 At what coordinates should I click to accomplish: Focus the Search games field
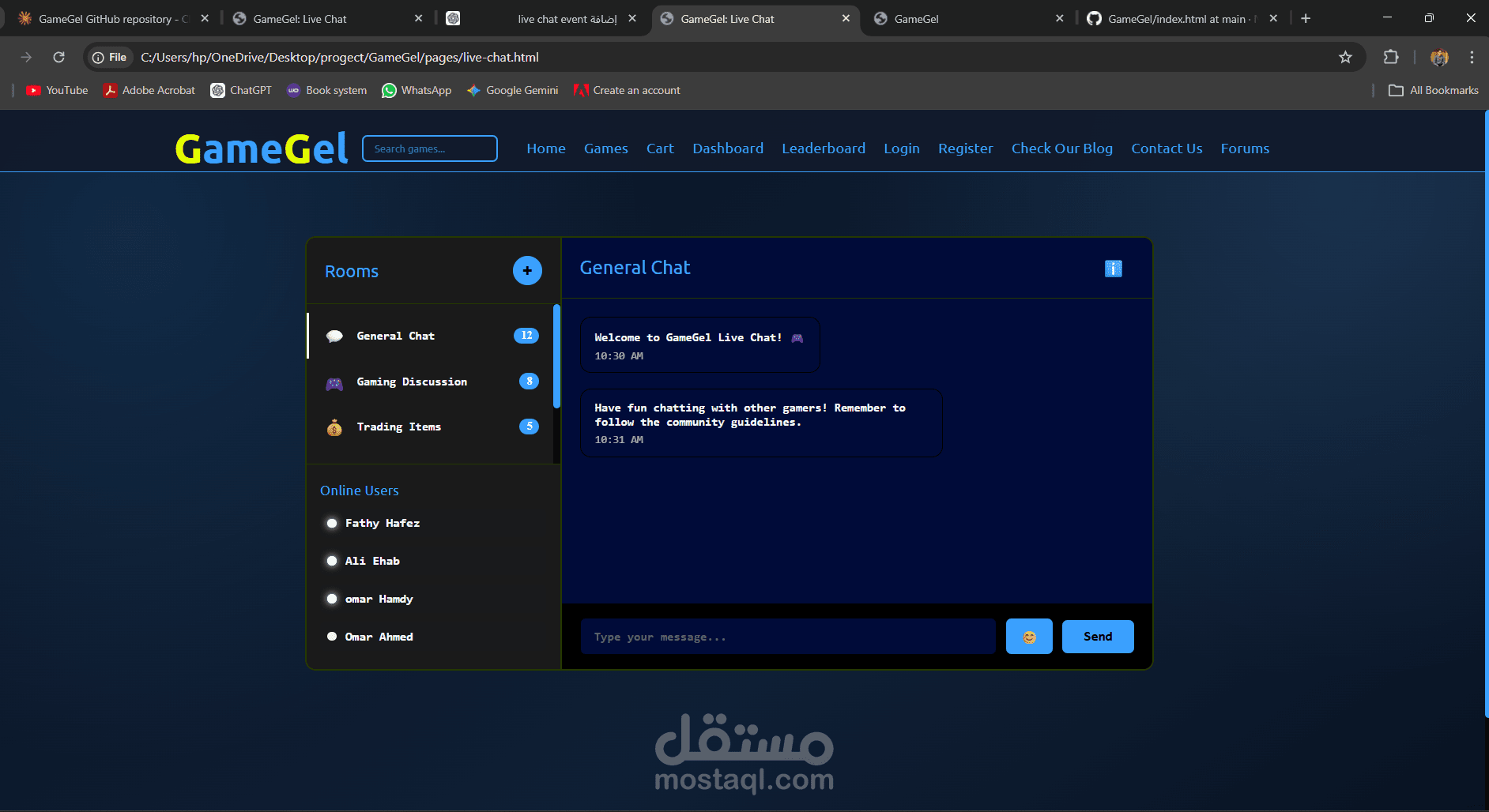[430, 148]
